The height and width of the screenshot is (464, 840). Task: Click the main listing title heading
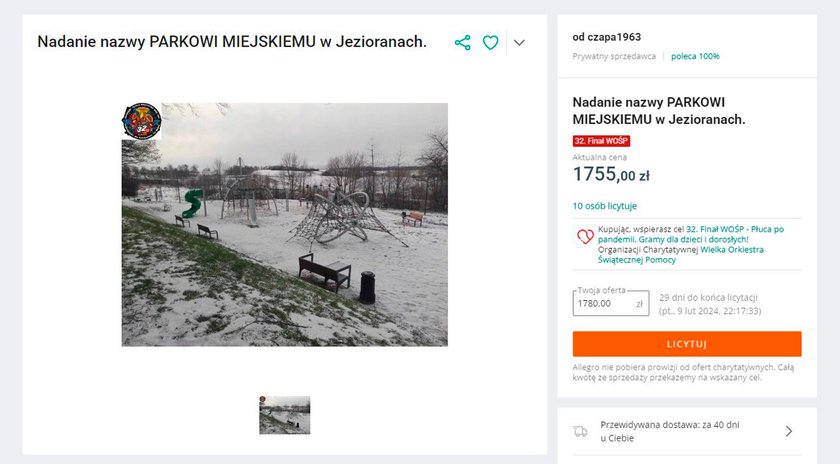pos(232,42)
